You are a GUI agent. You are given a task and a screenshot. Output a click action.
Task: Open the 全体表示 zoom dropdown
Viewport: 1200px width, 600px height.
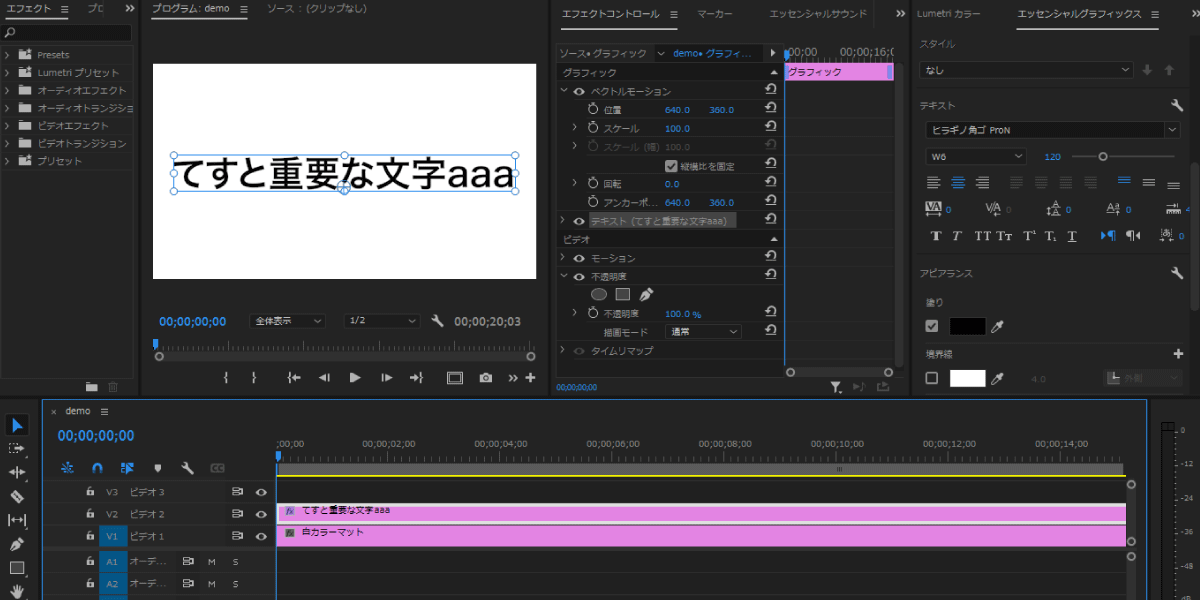click(x=288, y=321)
